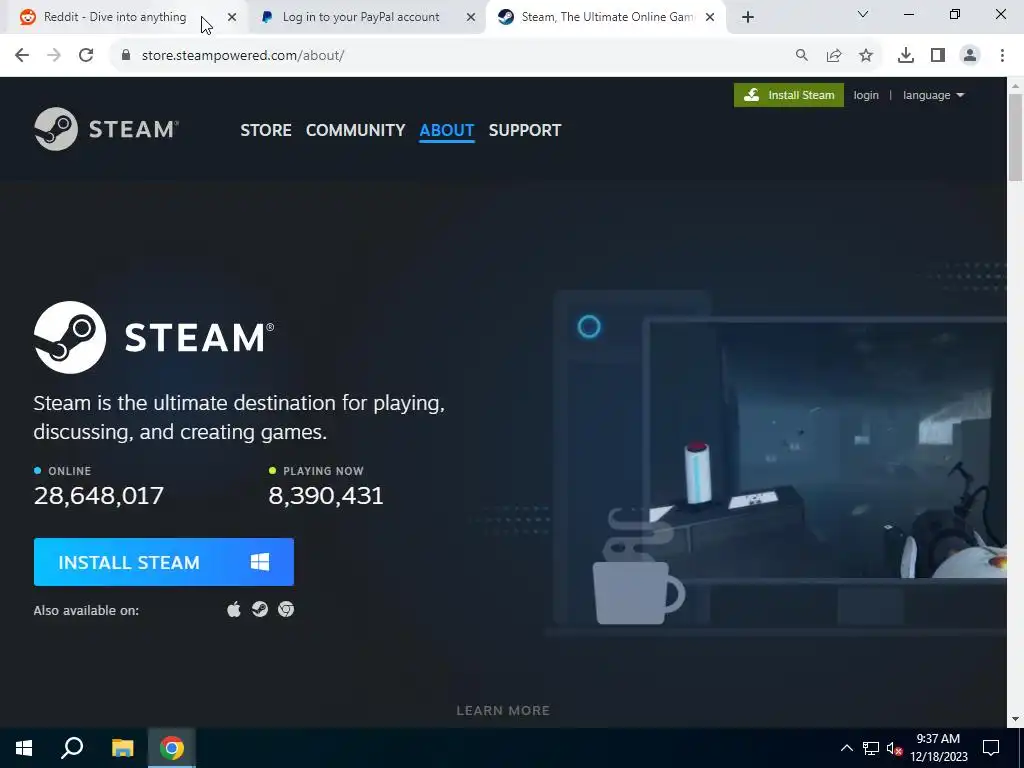Open the language dropdown
Image resolution: width=1024 pixels, height=768 pixels.
click(933, 95)
